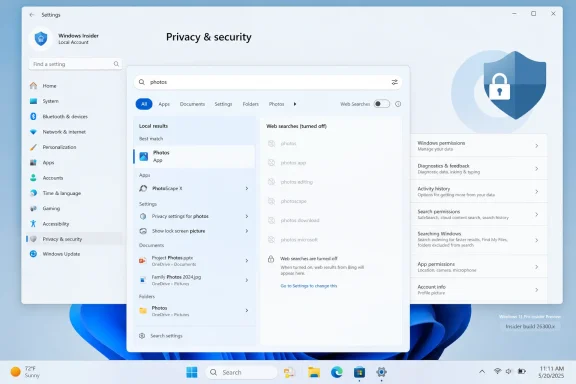Viewport: 576px width, 384px height.
Task: Click the search options icon in search box
Action: (x=395, y=82)
